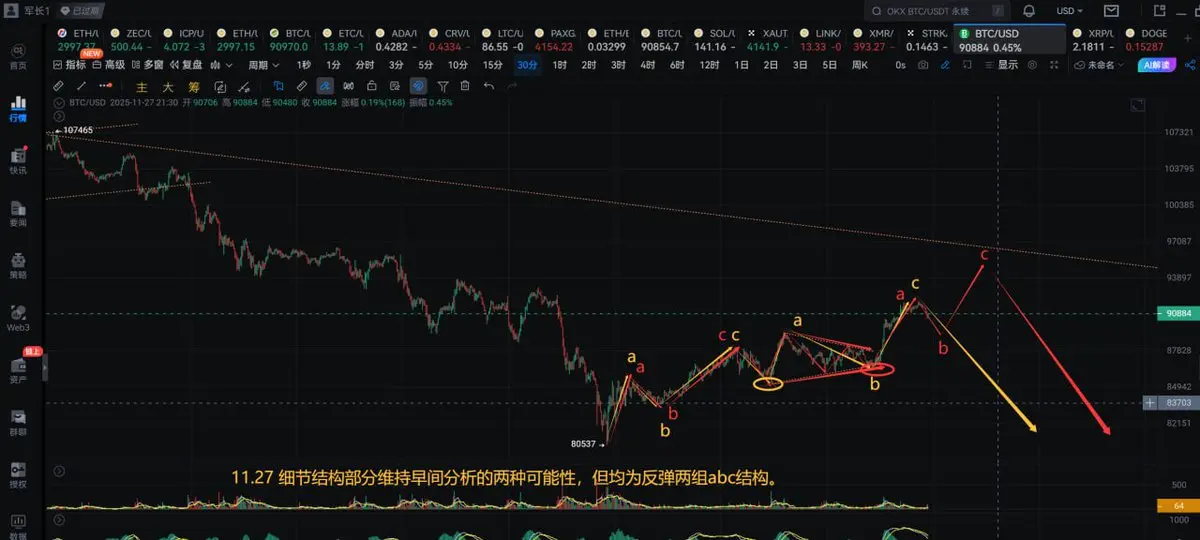
Task: Switch to the 1日 timeframe
Action: [x=741, y=64]
